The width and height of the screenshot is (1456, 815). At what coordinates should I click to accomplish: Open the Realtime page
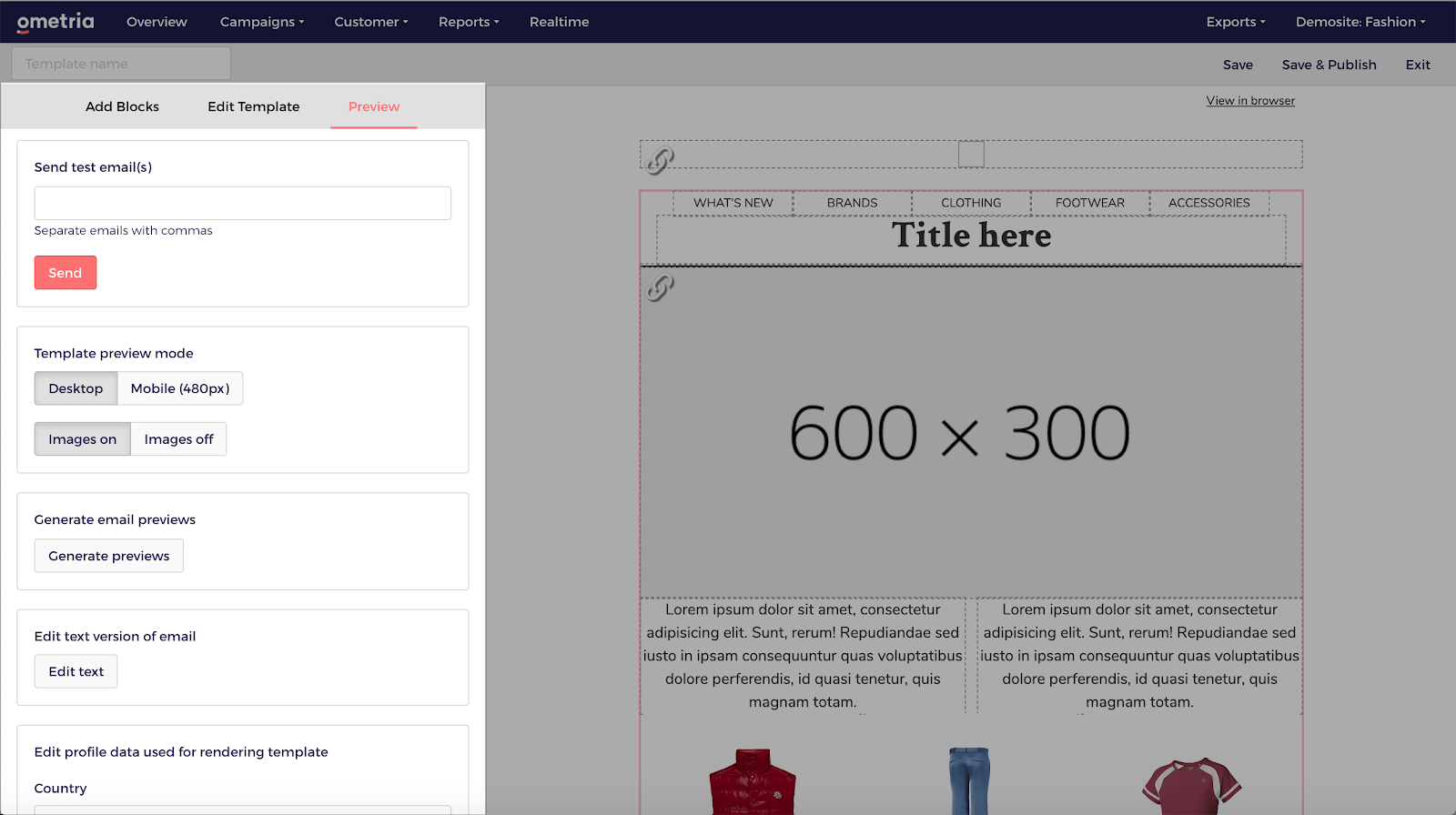pos(560,22)
